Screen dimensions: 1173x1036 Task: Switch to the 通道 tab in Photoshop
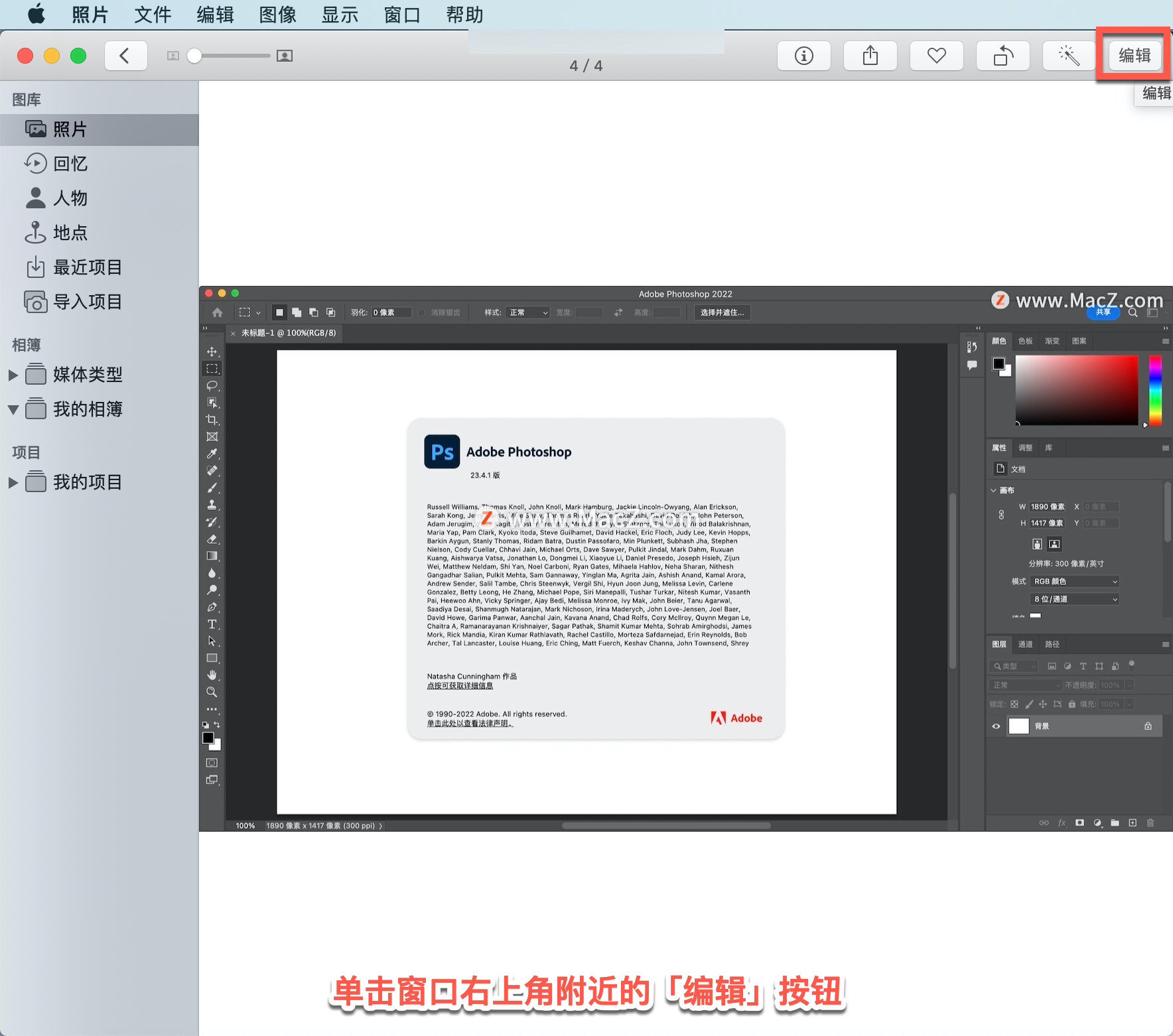[1026, 644]
